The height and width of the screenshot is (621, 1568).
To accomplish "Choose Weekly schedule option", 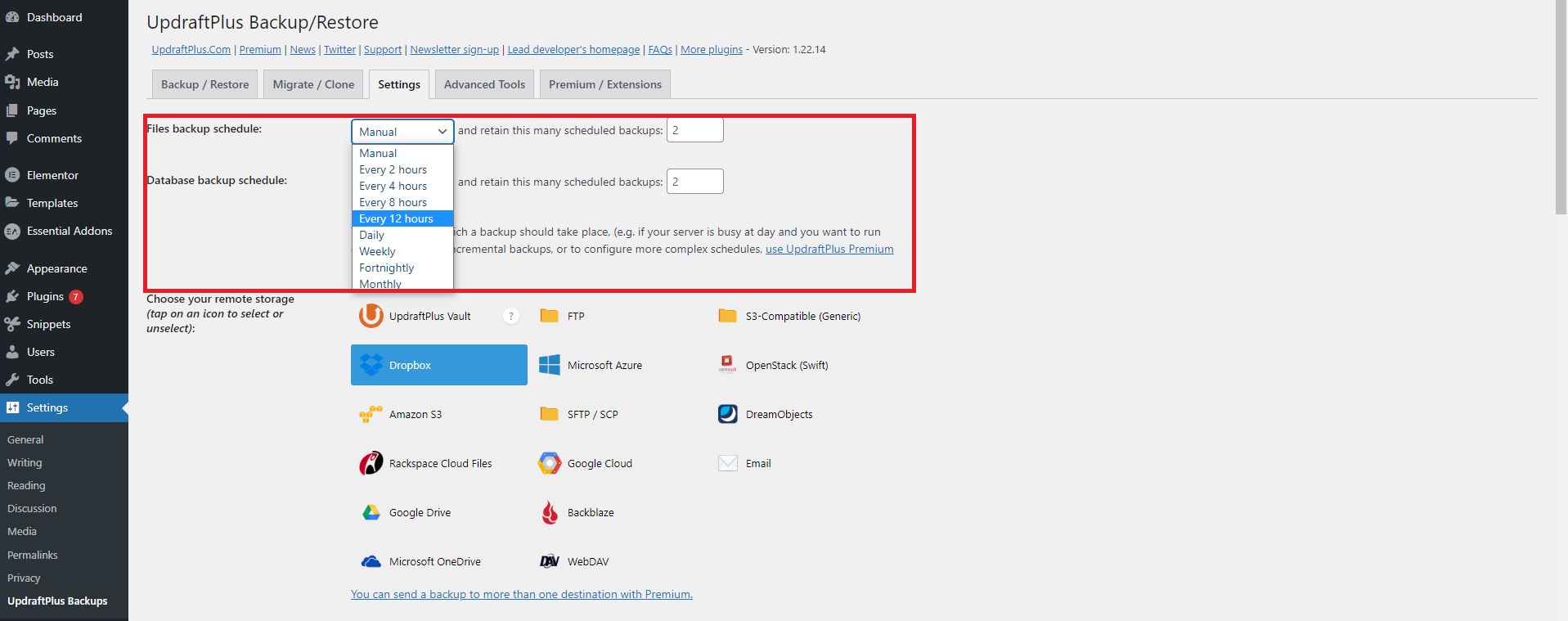I will pyautogui.click(x=402, y=251).
